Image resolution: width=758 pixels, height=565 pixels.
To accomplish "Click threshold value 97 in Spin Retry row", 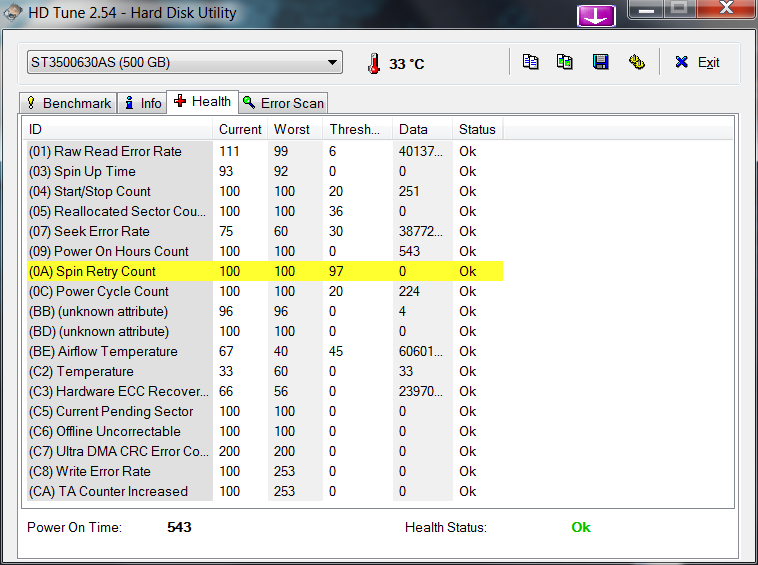I will click(336, 271).
